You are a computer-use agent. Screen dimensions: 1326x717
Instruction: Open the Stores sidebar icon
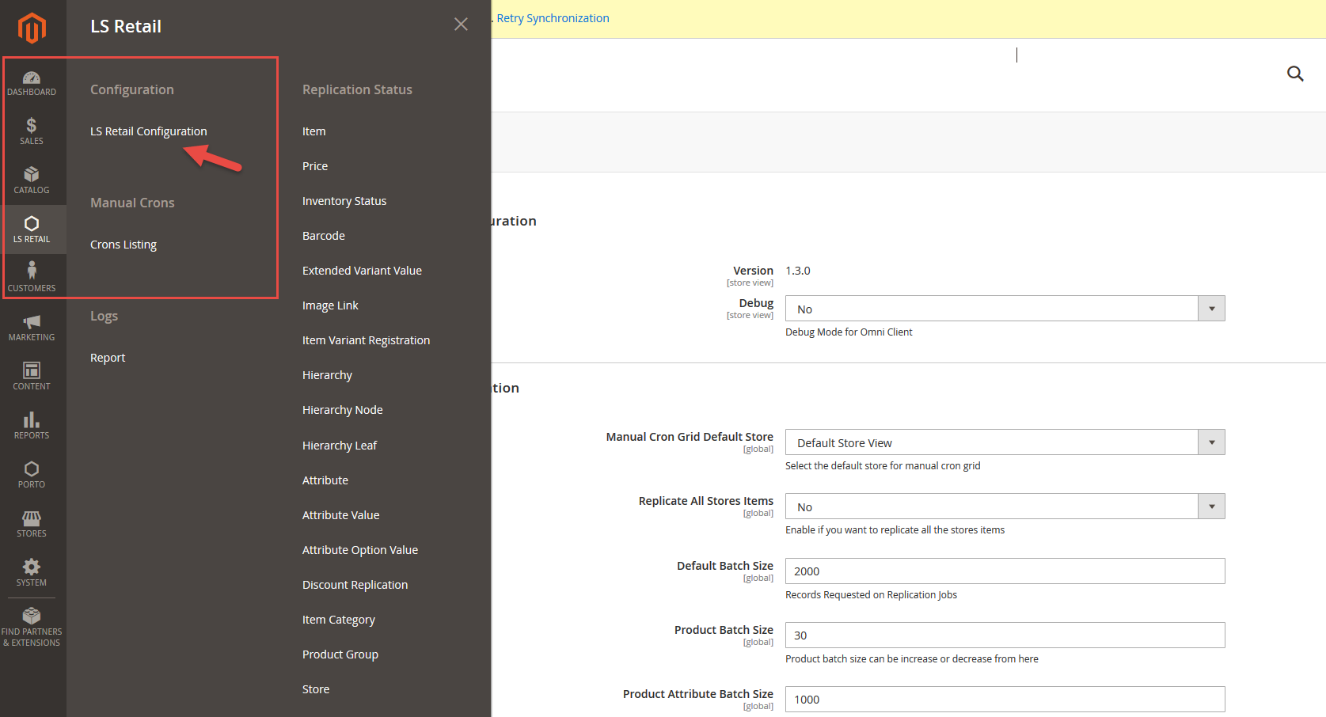coord(32,523)
